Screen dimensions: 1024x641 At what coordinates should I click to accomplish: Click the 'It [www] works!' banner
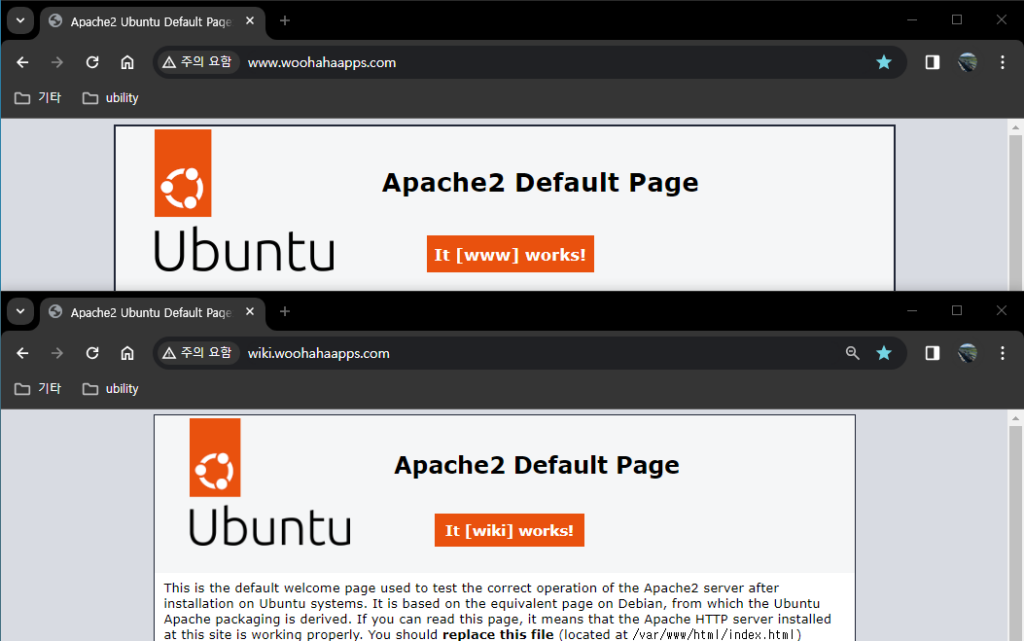pos(510,254)
